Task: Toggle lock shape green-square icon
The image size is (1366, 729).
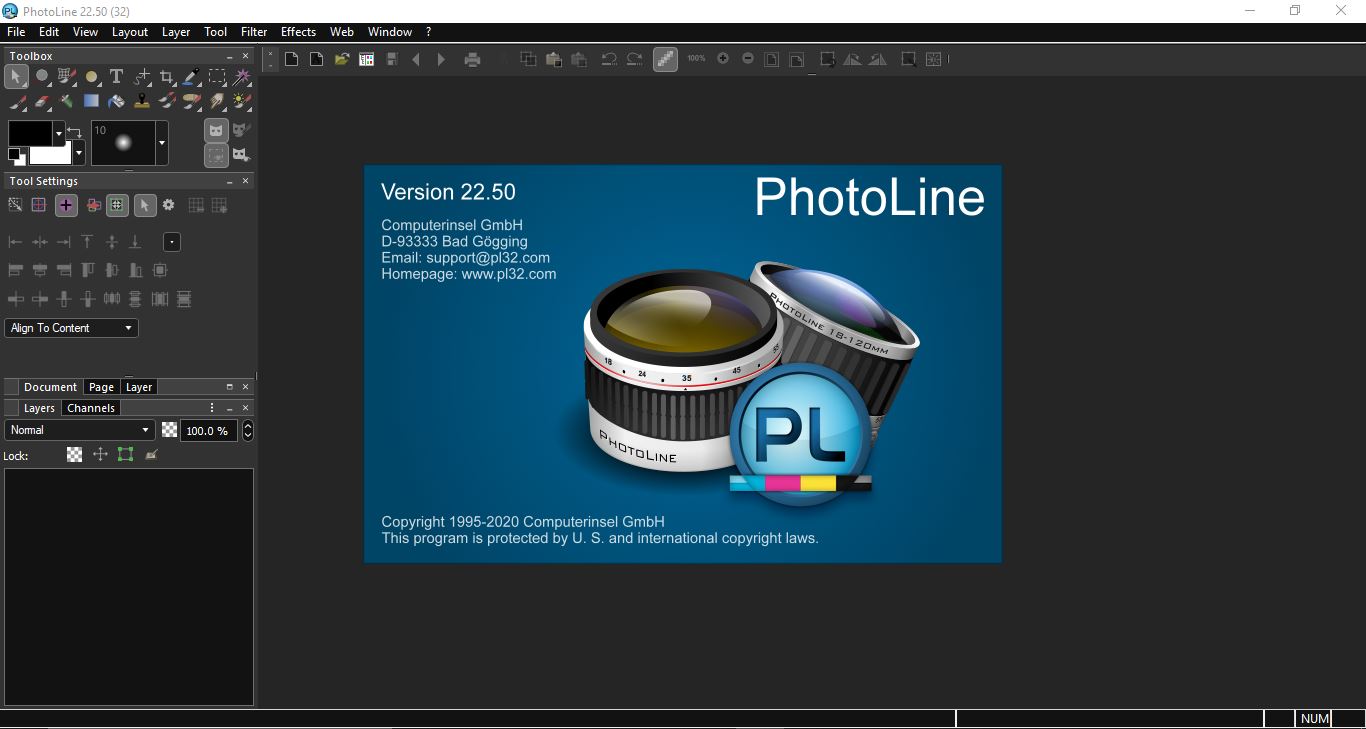Action: [125, 454]
